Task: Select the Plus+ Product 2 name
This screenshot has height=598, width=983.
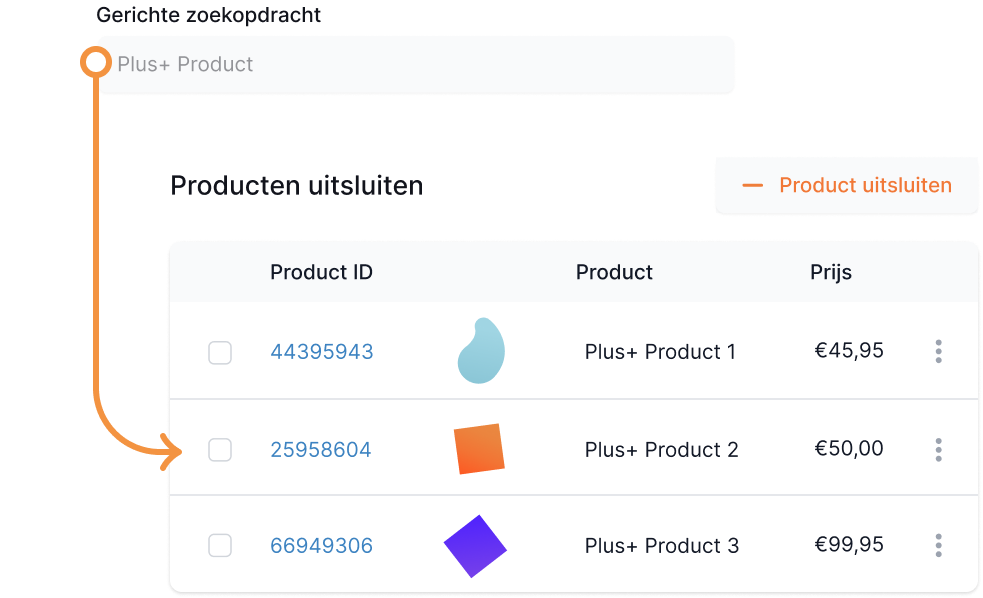Action: (x=661, y=450)
